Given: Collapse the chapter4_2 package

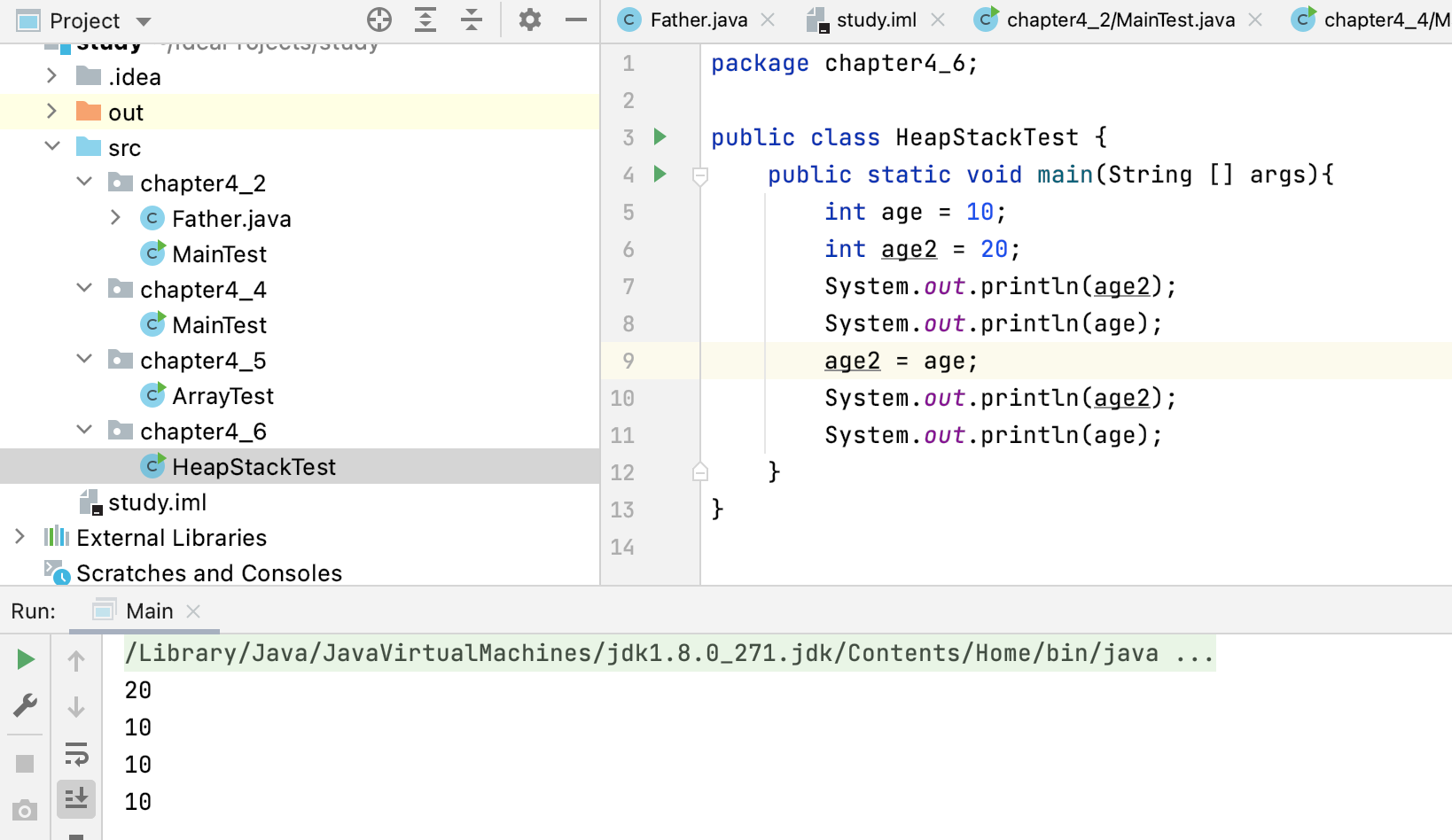Looking at the screenshot, I should point(84,182).
